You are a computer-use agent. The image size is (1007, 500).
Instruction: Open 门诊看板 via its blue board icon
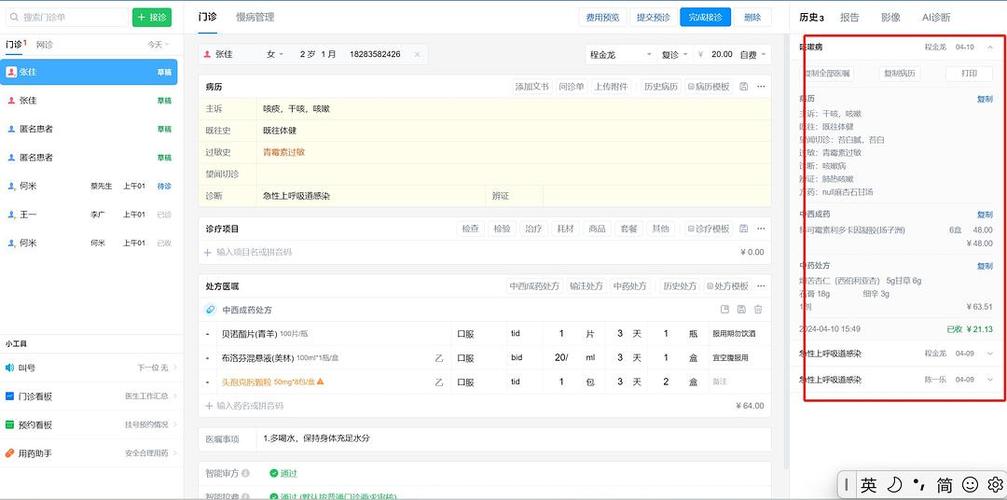[10, 396]
